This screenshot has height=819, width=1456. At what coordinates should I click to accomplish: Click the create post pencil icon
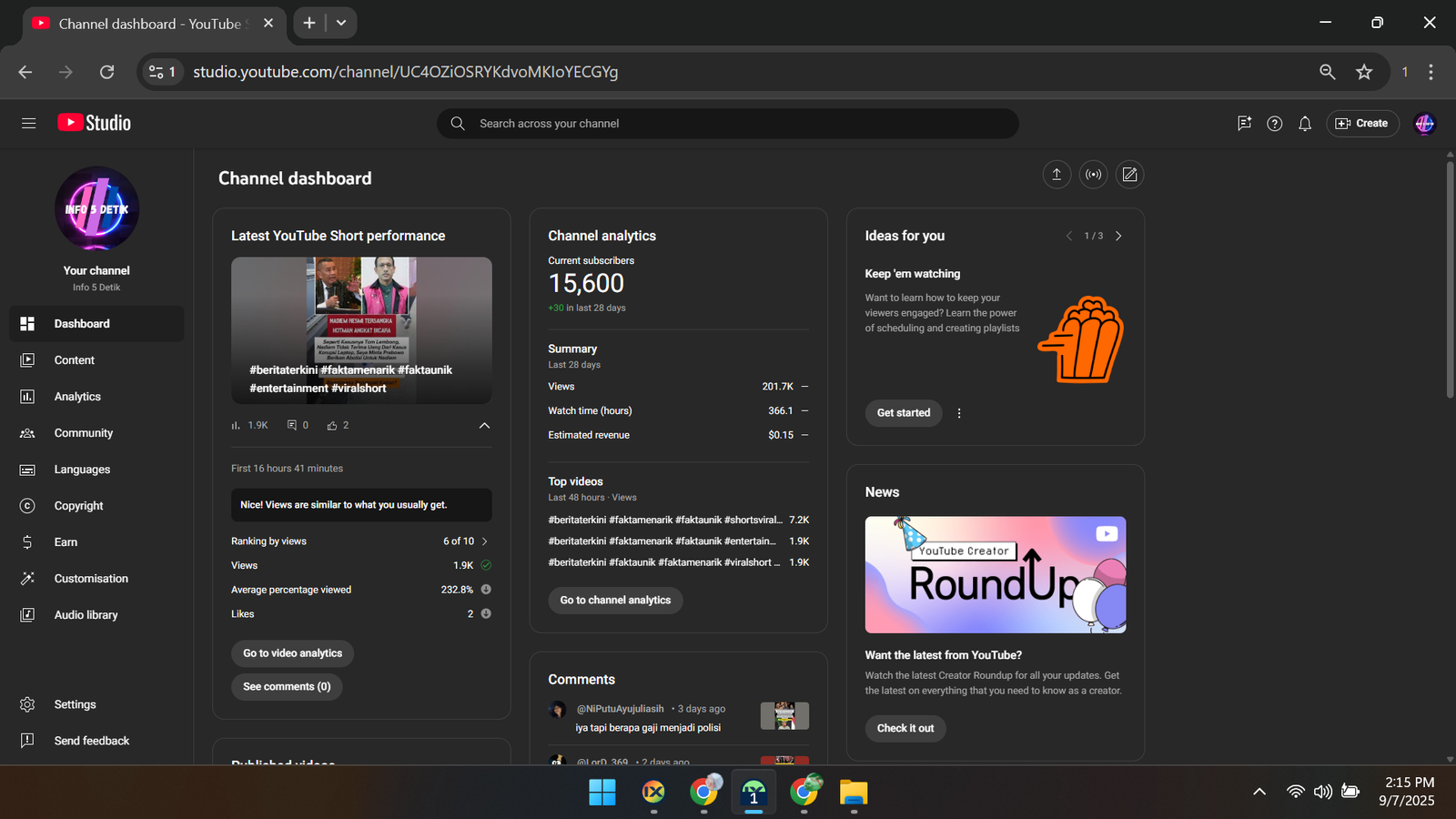pyautogui.click(x=1129, y=175)
